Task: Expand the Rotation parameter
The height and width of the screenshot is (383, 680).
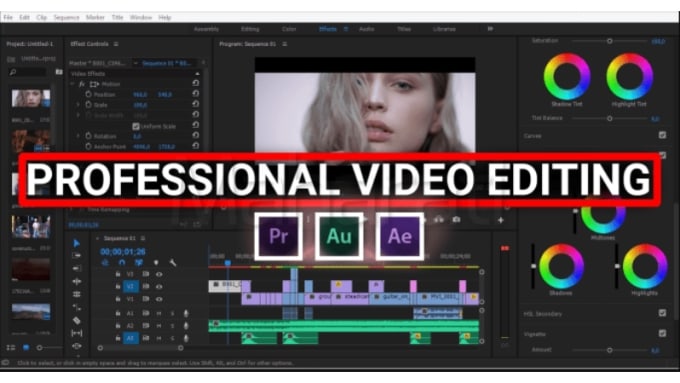Action: click(78, 136)
